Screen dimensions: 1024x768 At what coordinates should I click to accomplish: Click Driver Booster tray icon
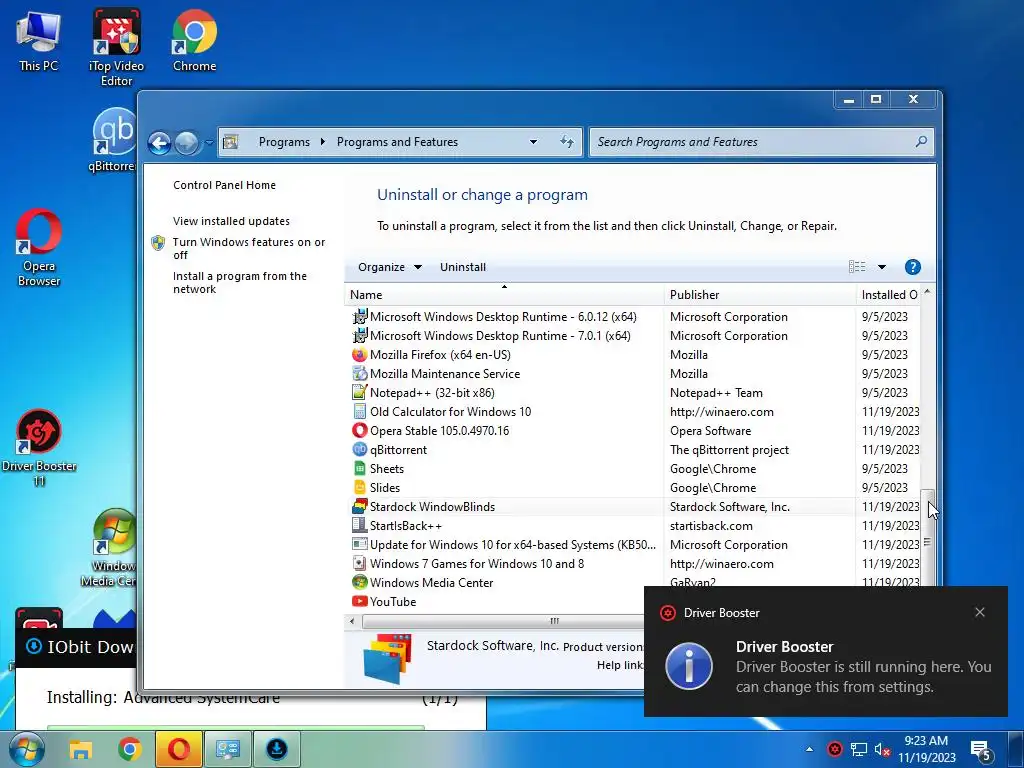(834, 749)
